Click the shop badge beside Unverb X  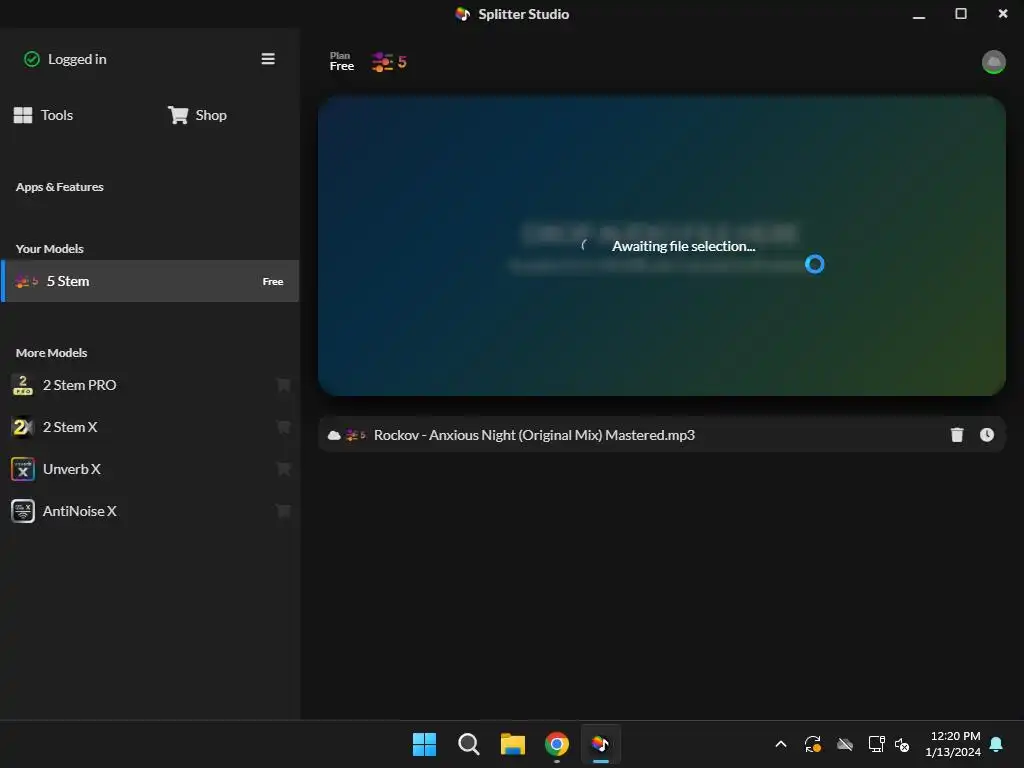pos(283,469)
